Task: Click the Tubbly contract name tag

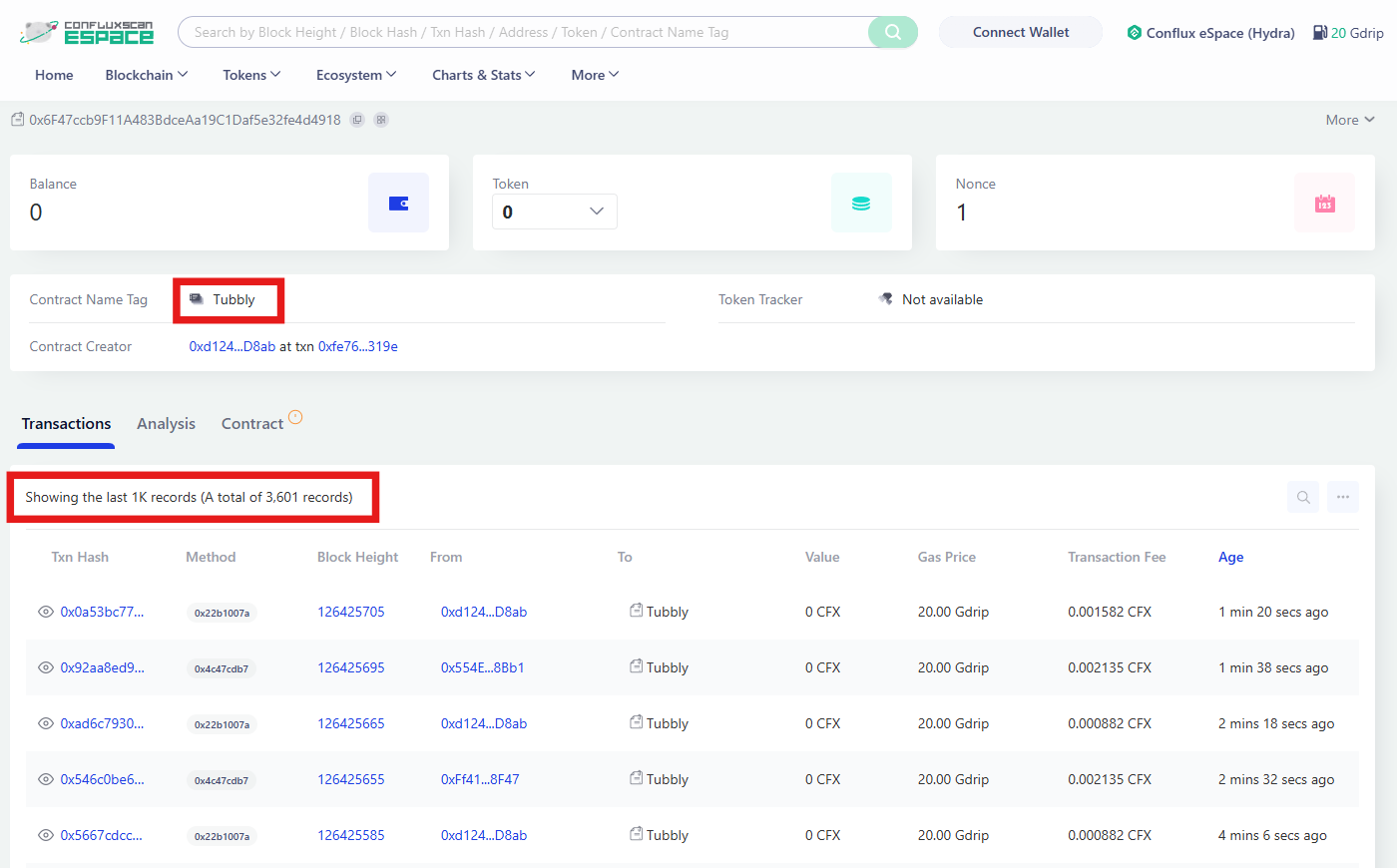Action: (233, 299)
